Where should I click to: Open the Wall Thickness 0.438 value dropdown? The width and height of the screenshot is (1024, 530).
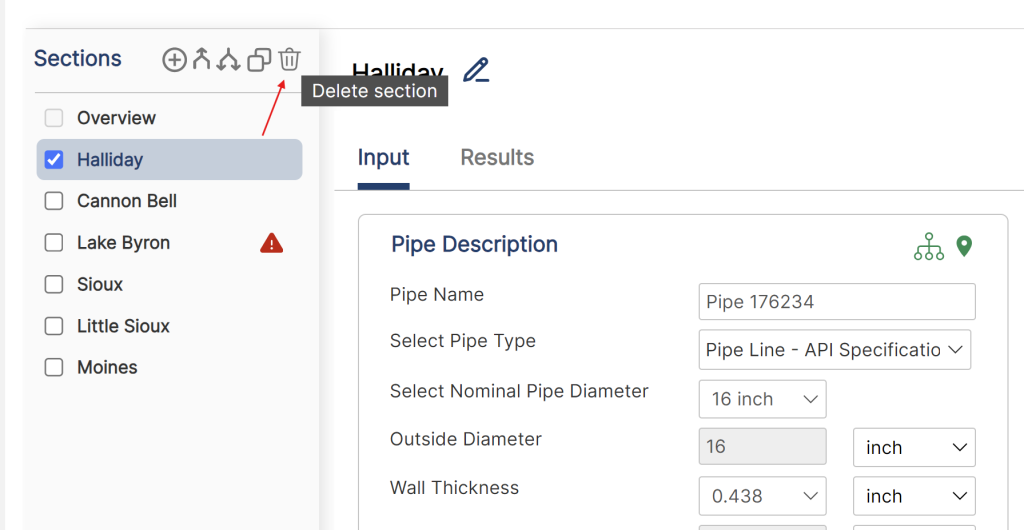[762, 496]
